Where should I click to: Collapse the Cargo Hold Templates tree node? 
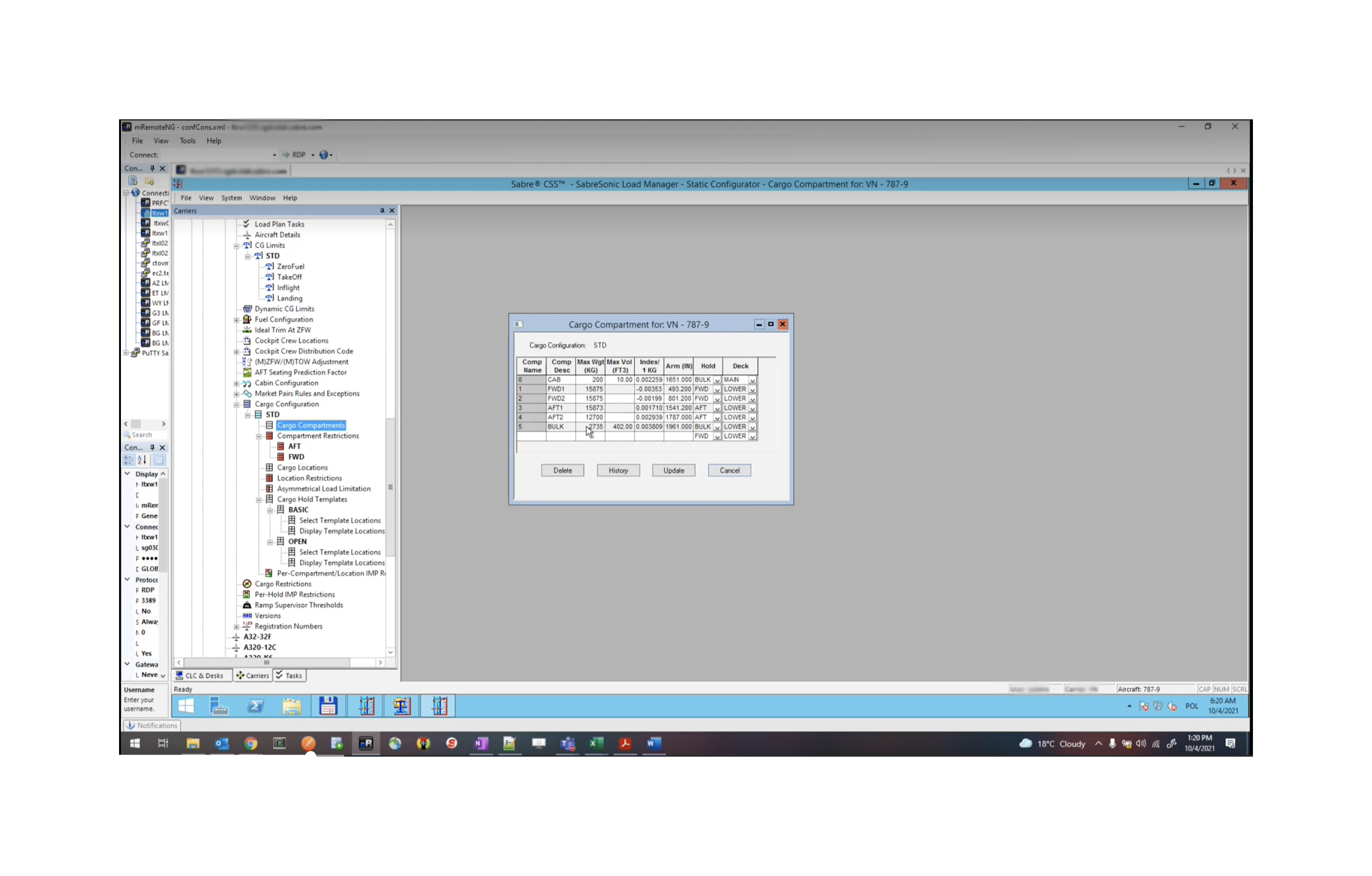point(259,500)
